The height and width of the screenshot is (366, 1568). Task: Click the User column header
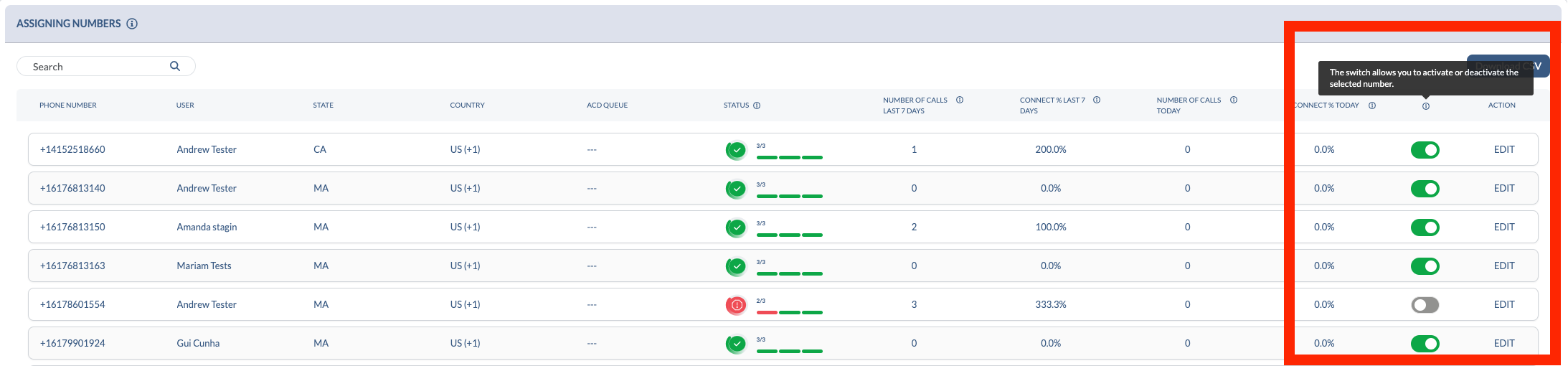point(185,105)
